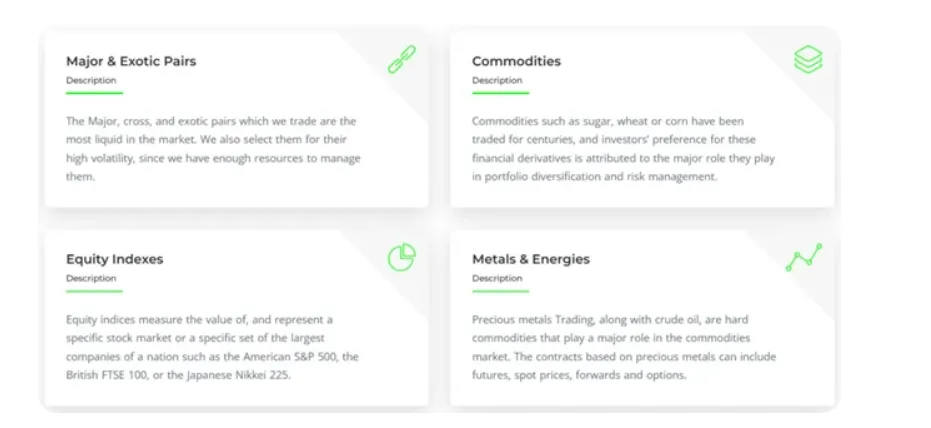Viewport: 931px width, 428px height.
Task: Click green underline in Equity Indexes card
Action: click(94, 291)
